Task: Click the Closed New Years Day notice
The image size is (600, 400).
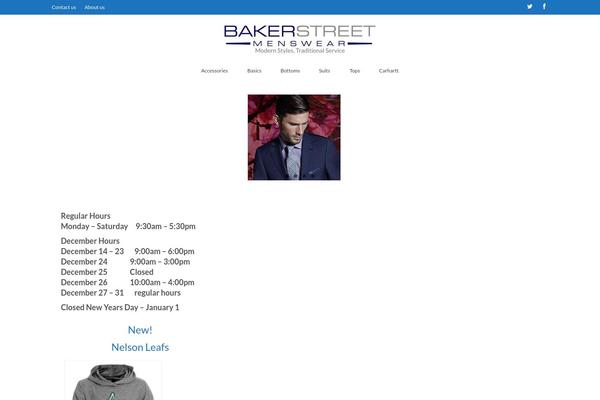Action: point(120,307)
